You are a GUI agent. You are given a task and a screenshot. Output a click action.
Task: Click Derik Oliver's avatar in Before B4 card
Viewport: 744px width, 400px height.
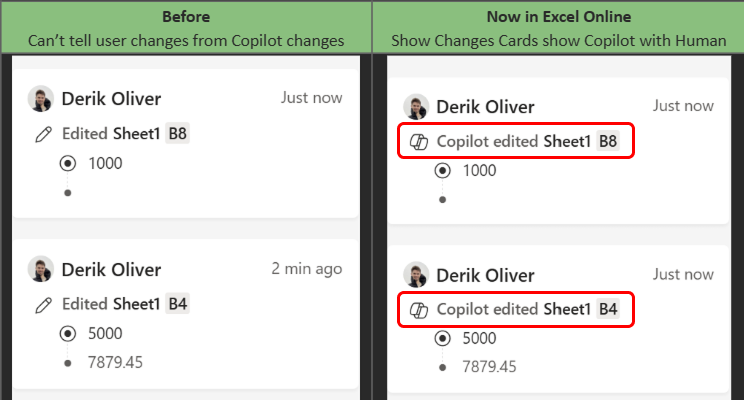[x=41, y=269]
